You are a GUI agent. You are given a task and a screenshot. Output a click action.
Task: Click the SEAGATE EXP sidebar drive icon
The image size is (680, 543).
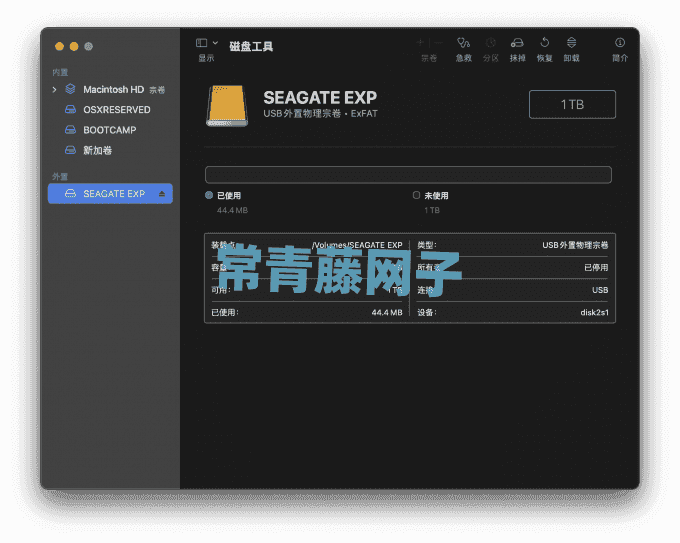[x=70, y=193]
